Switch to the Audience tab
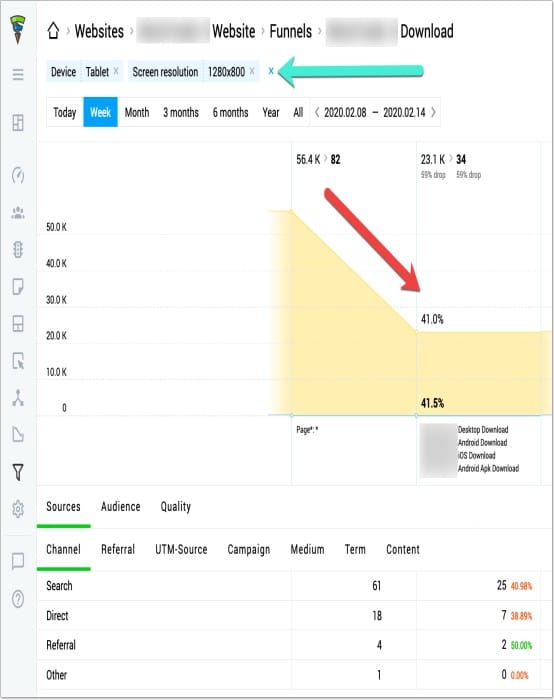 pyautogui.click(x=121, y=507)
